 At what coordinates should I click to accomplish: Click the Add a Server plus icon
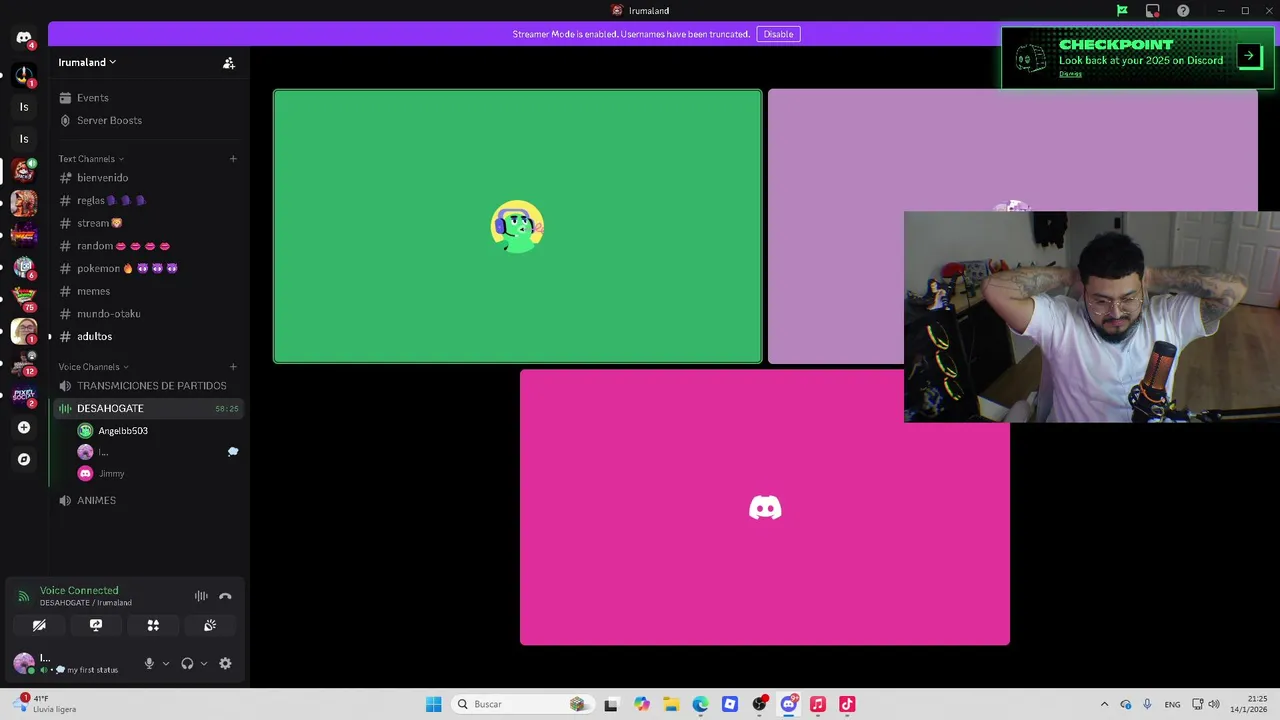pos(24,428)
